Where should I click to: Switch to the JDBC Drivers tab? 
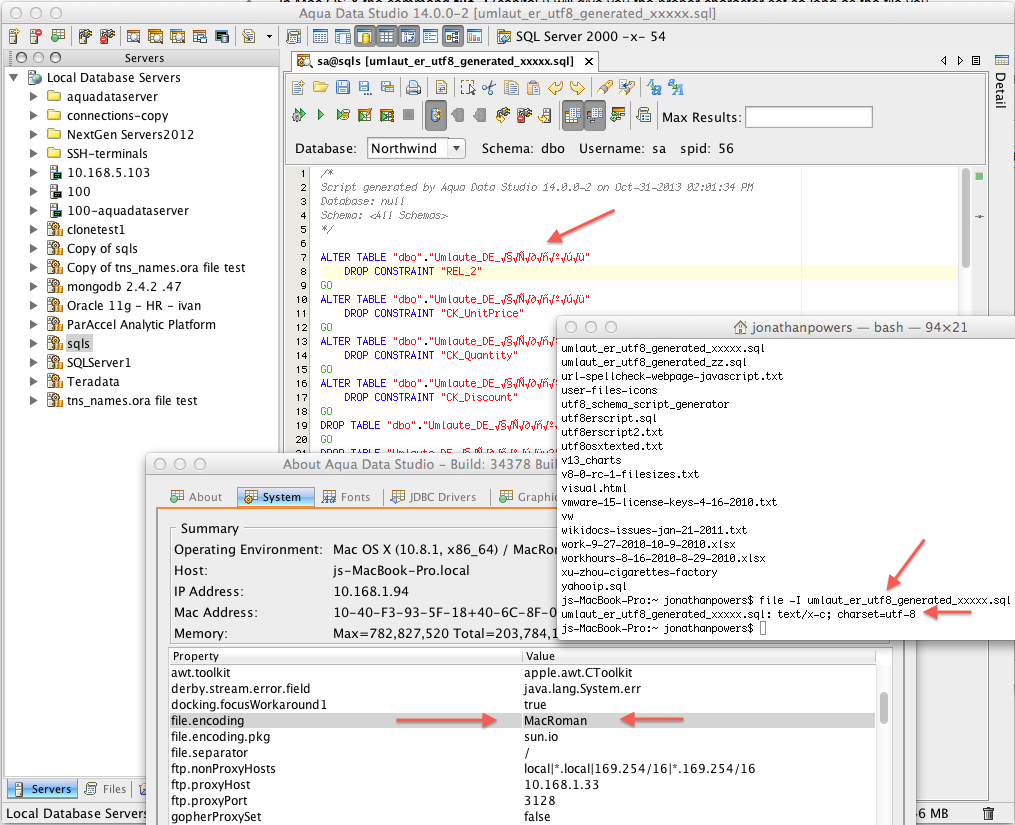coord(434,497)
